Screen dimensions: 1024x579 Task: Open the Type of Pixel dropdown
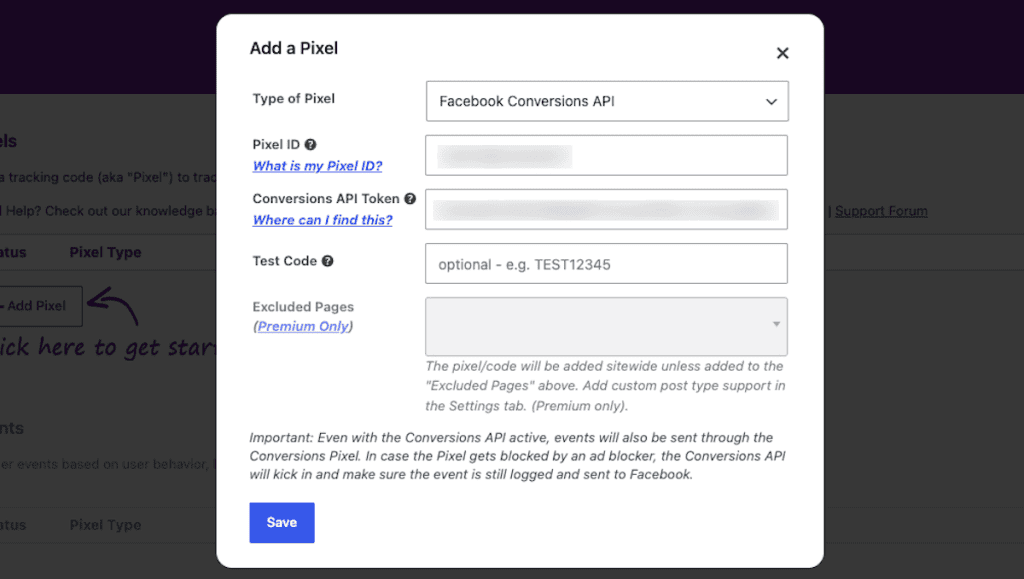607,101
